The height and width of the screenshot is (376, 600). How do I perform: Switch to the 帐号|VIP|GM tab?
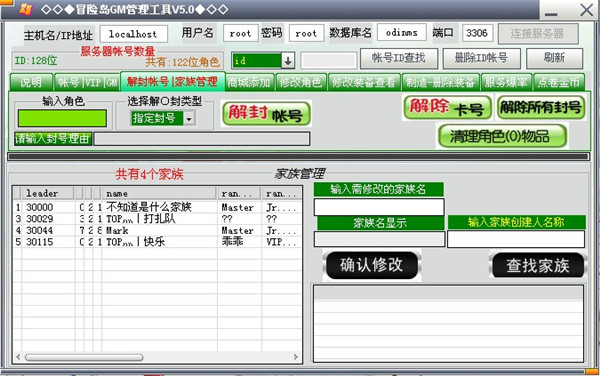[x=87, y=82]
